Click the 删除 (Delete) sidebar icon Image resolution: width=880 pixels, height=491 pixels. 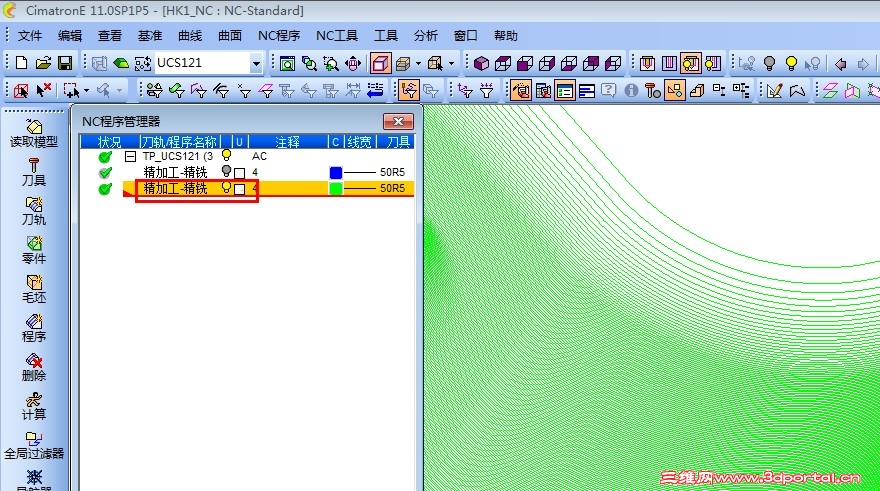(x=34, y=368)
